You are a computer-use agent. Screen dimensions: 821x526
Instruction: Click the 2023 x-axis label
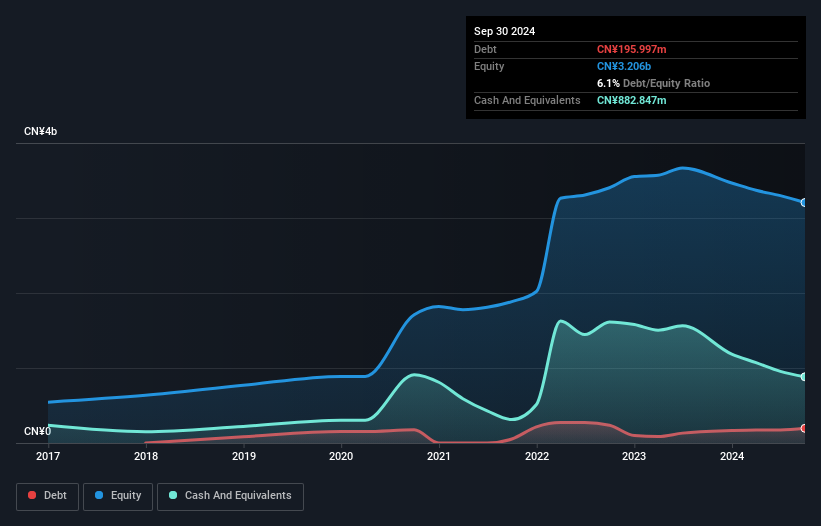click(634, 456)
